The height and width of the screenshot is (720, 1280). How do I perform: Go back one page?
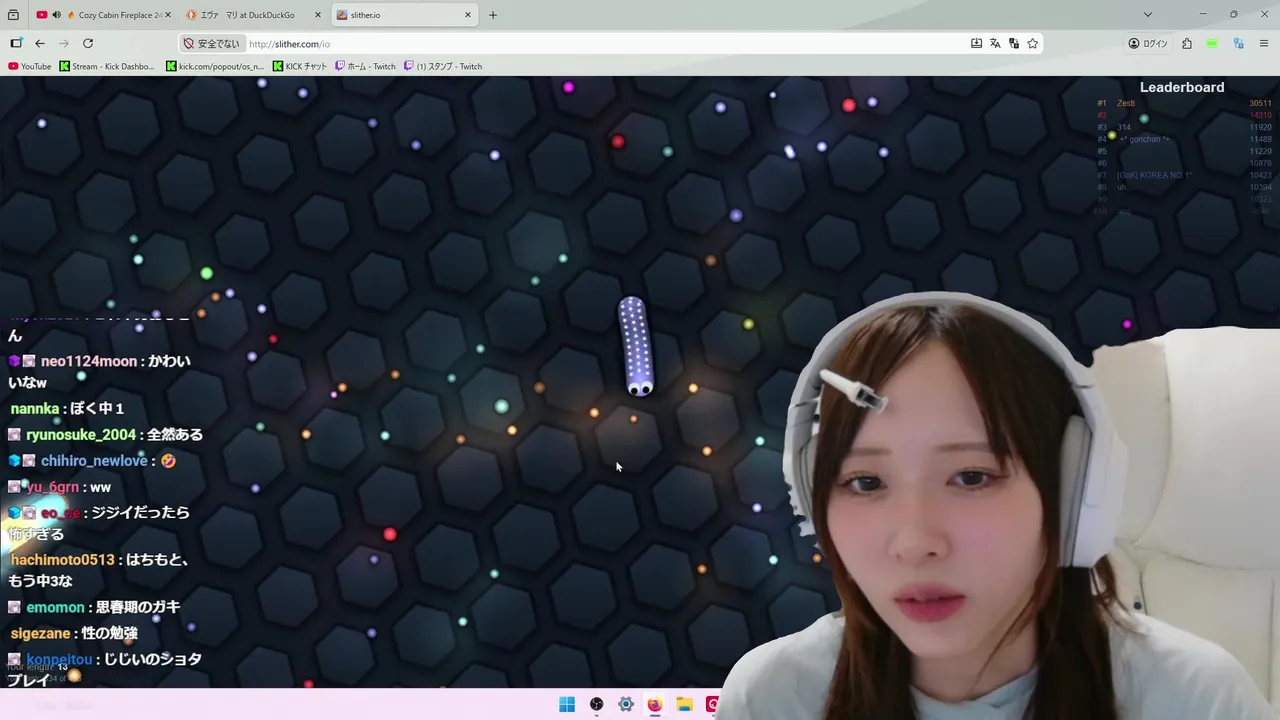click(40, 43)
